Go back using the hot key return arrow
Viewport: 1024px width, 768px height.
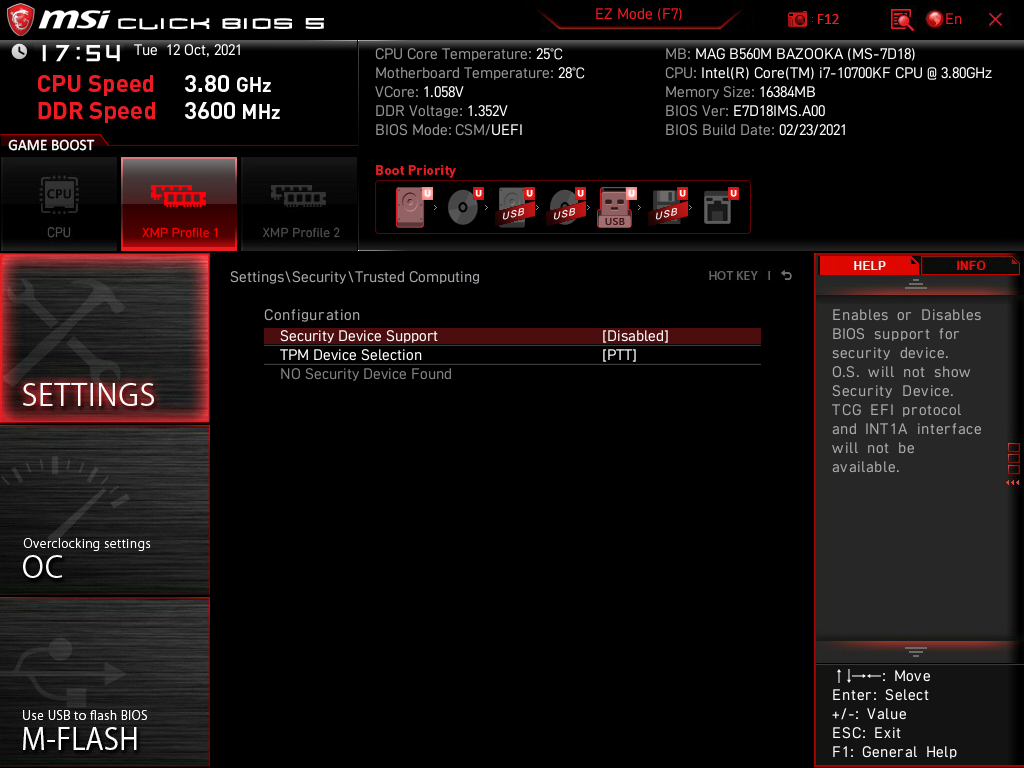(787, 276)
